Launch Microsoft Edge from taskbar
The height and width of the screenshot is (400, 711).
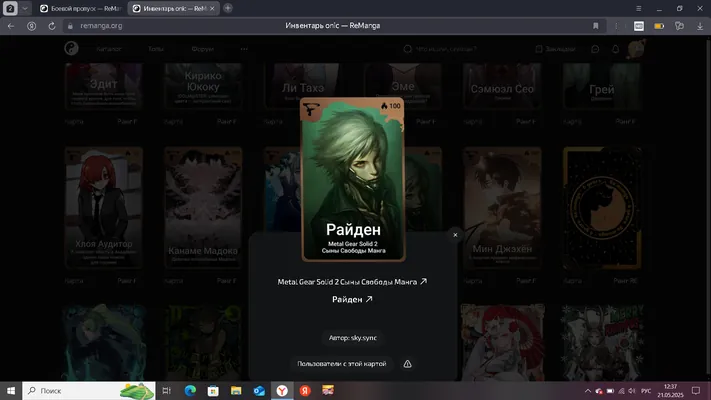[190, 390]
